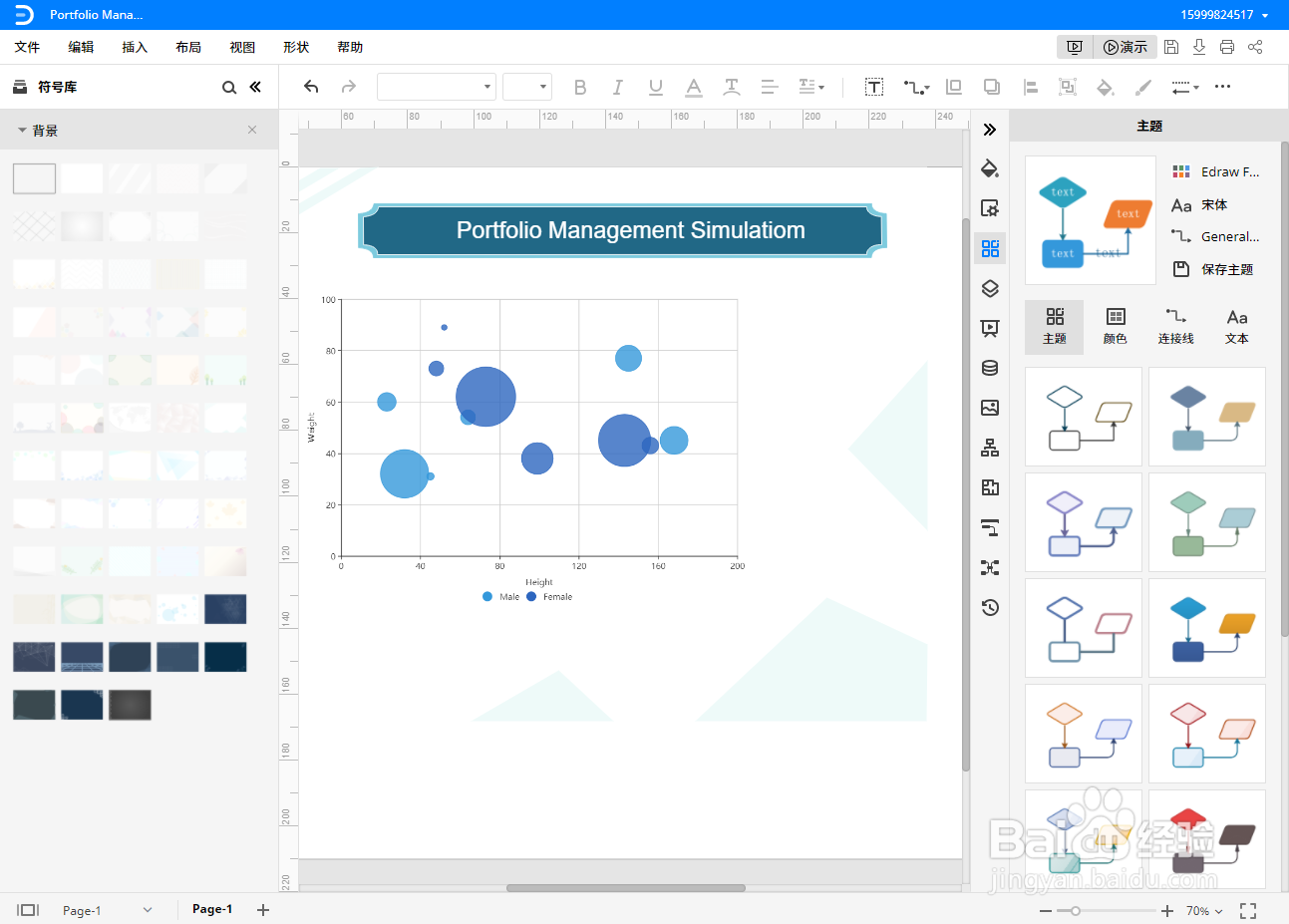
Task: Toggle fullscreen view icon
Action: 1248,911
